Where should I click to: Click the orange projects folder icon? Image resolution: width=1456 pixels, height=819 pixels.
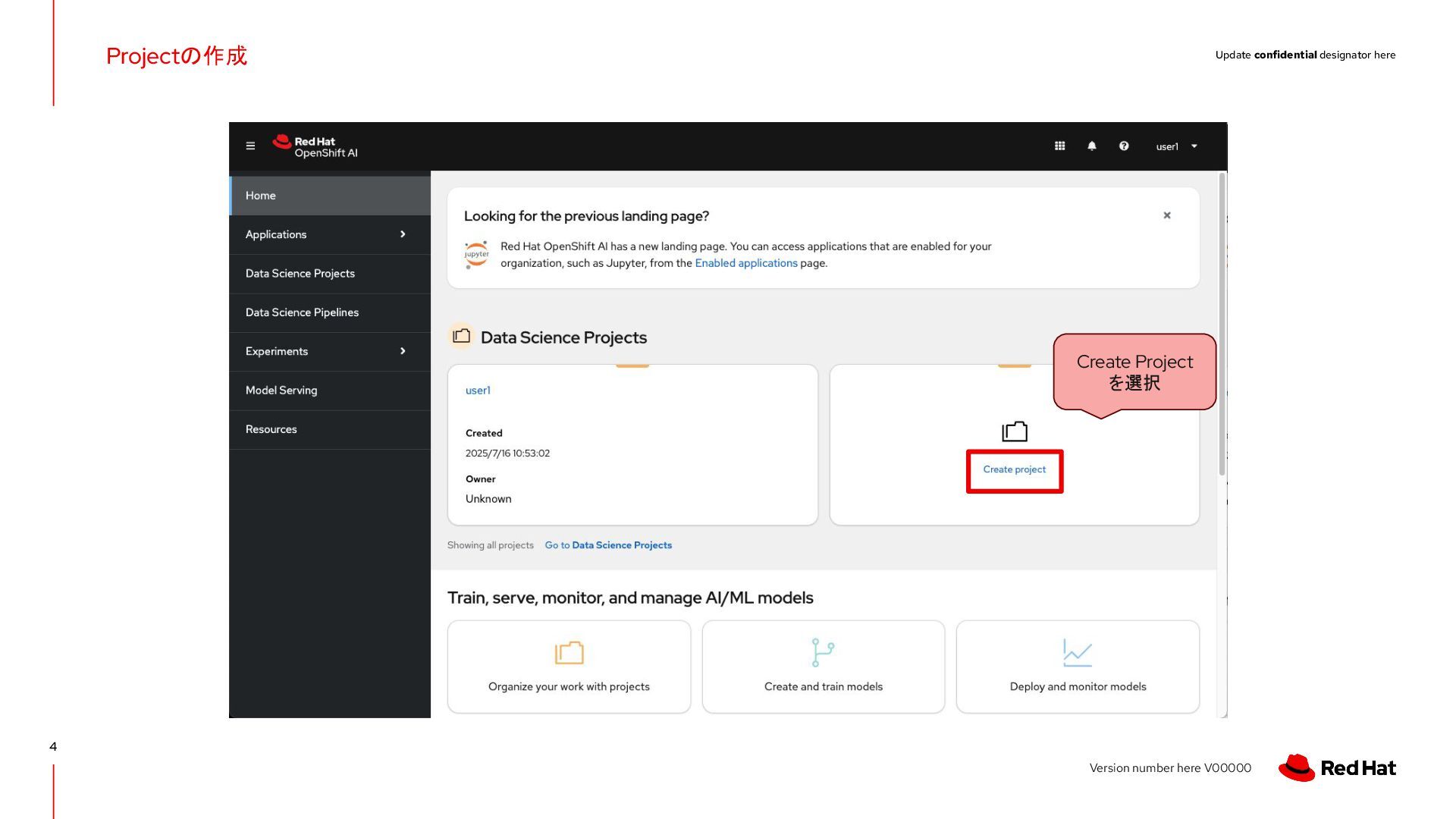point(569,652)
